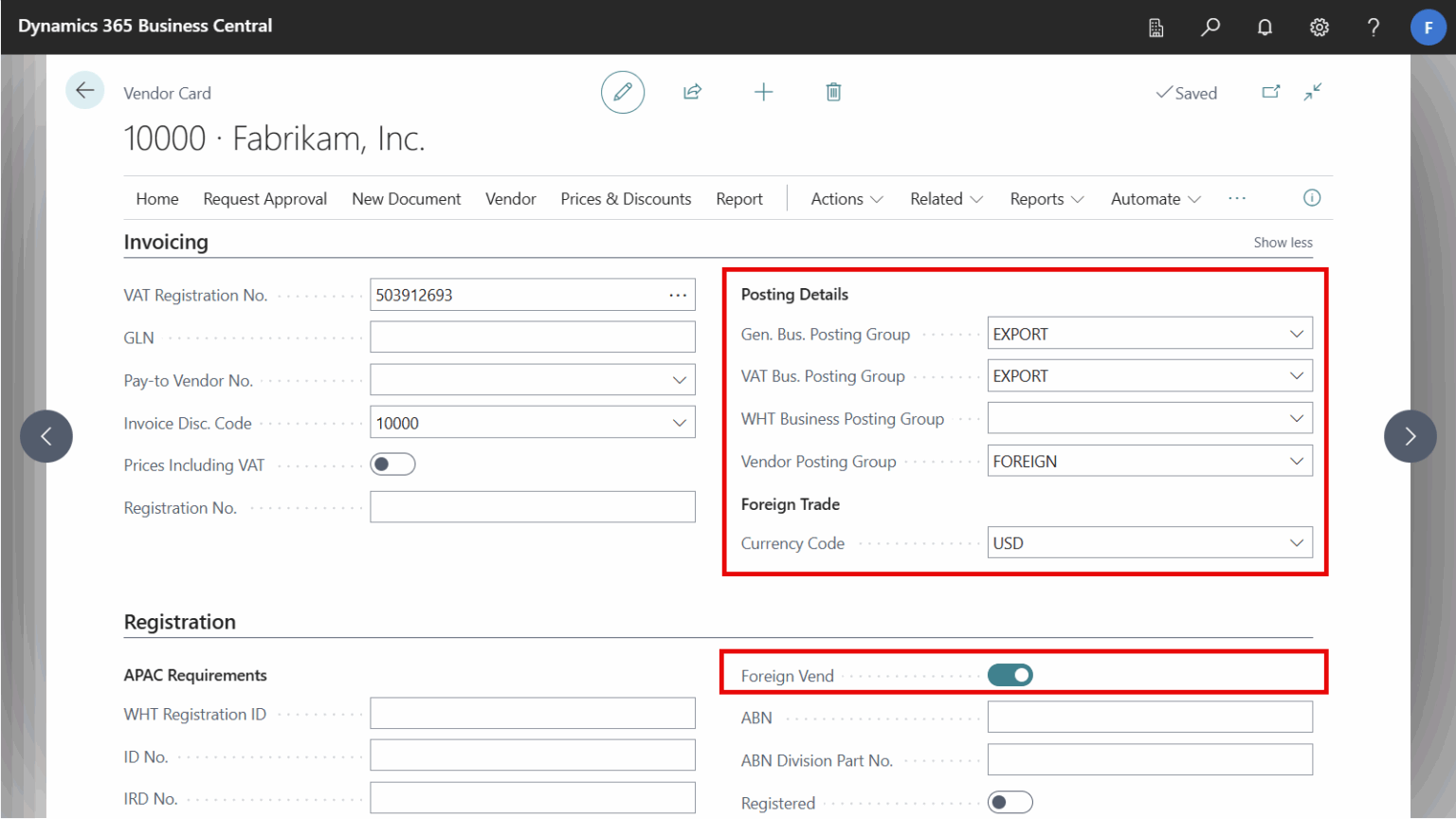Open the notifications bell icon
This screenshot has height=819, width=1456.
pos(1265,27)
